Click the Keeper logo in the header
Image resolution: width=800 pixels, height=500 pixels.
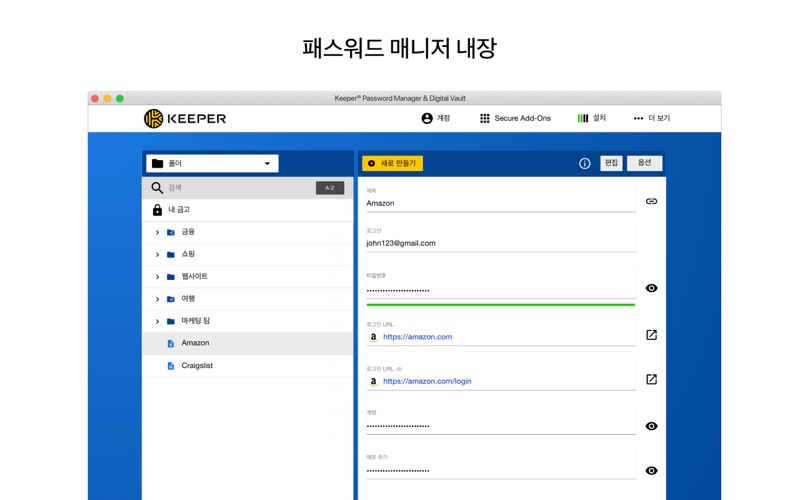[185, 119]
